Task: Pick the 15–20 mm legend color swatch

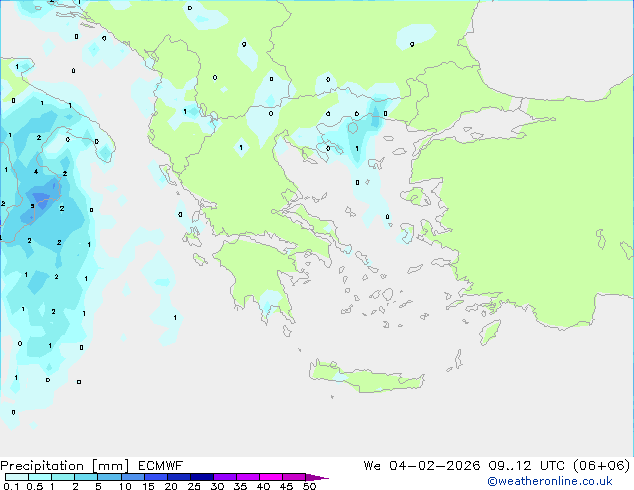Action: 155,477
